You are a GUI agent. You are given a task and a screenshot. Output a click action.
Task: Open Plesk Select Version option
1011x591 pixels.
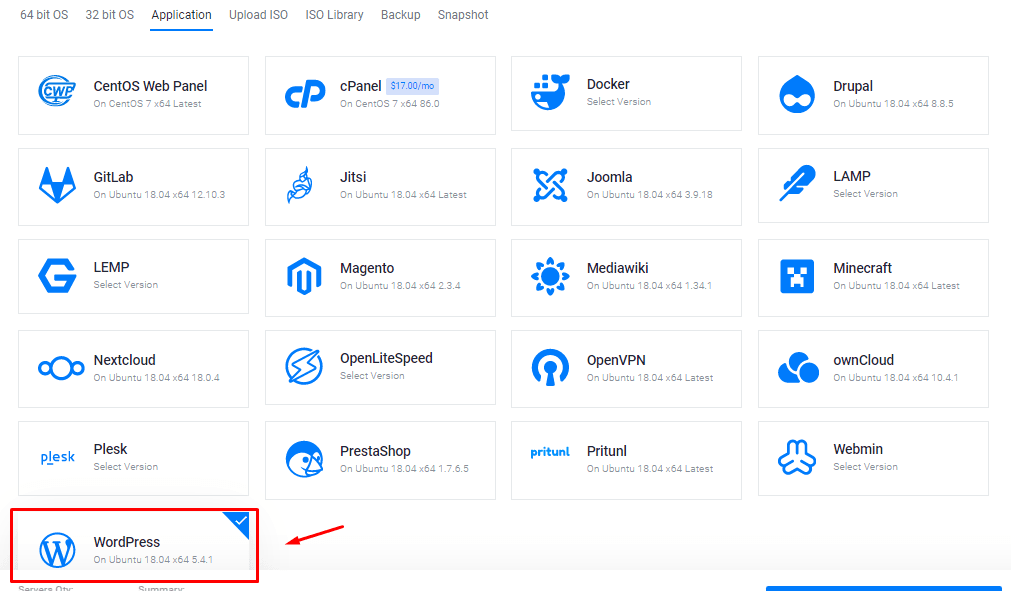126,467
